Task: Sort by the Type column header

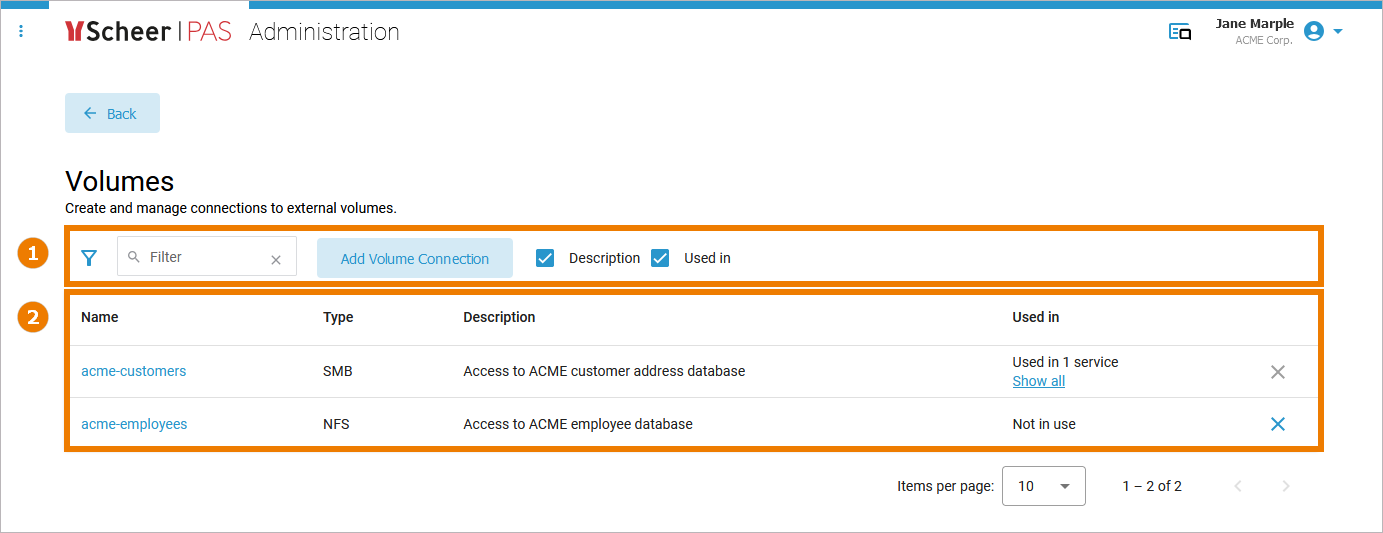Action: pyautogui.click(x=338, y=317)
